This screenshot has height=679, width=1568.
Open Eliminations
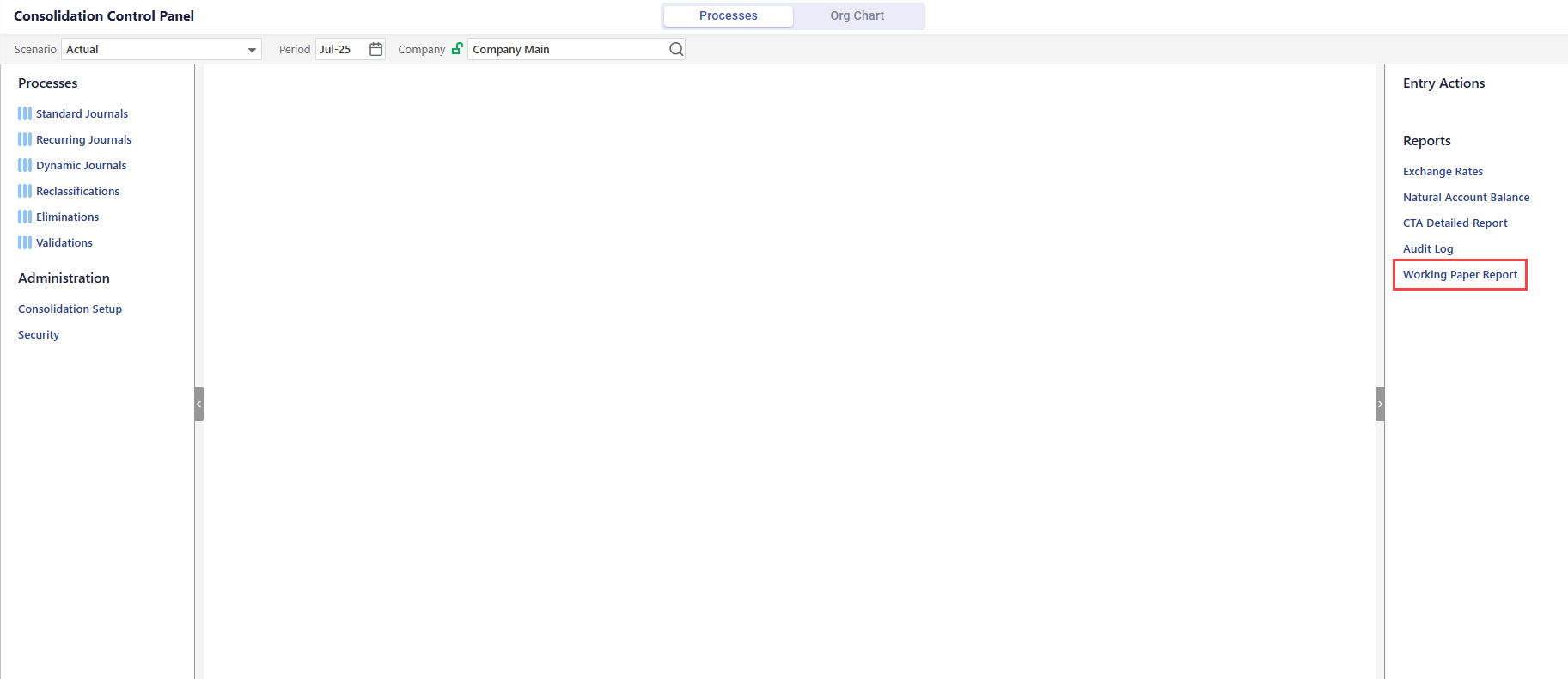pyautogui.click(x=67, y=217)
